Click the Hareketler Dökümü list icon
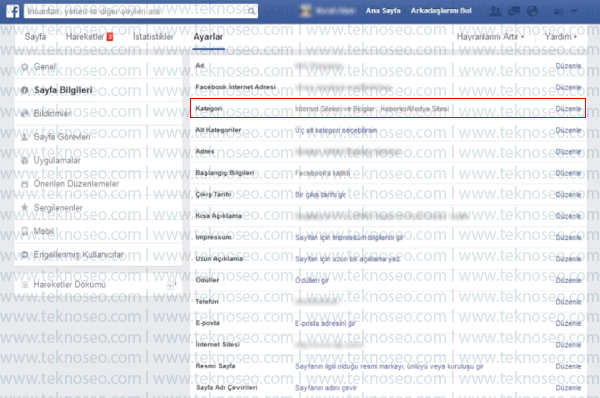The height and width of the screenshot is (398, 600). [25, 285]
